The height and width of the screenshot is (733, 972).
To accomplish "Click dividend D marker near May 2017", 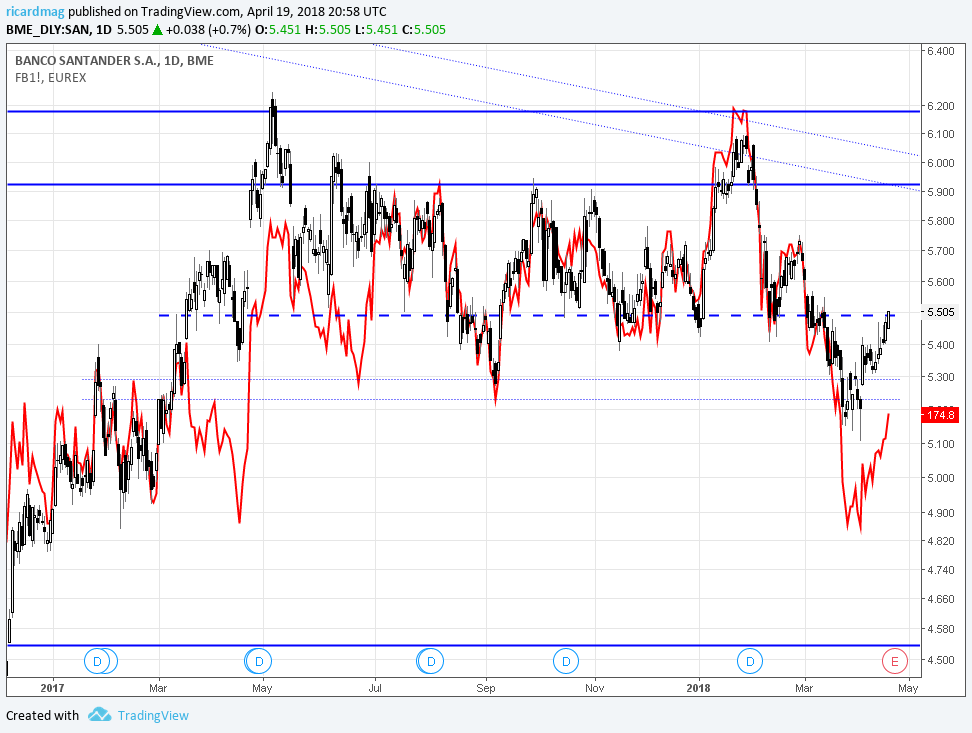I will click(259, 662).
